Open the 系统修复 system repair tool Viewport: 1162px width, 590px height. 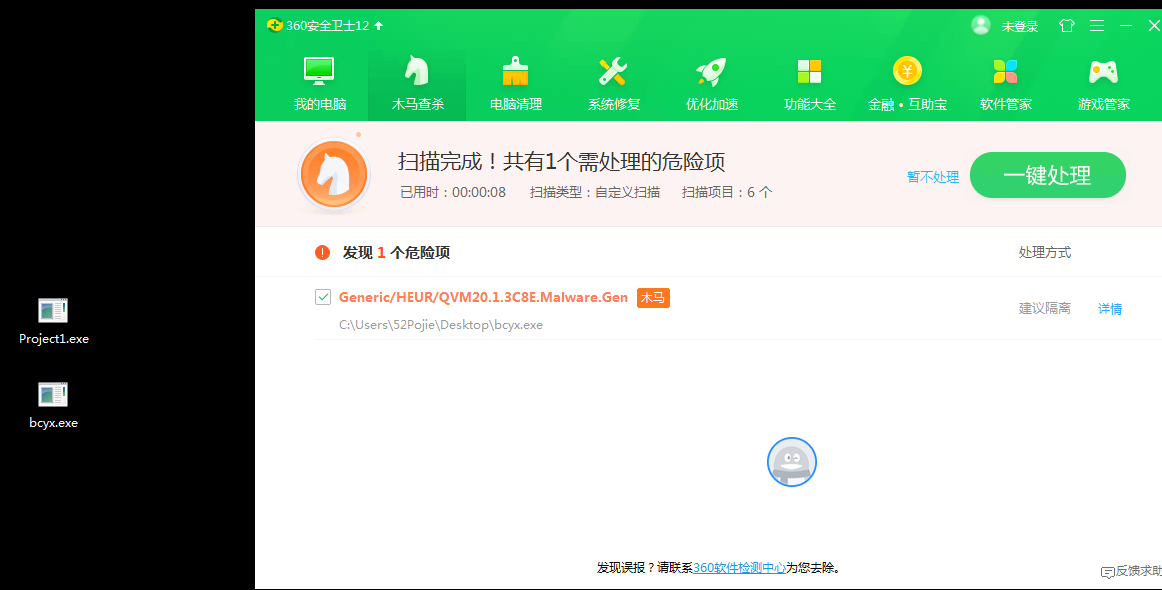(x=613, y=82)
